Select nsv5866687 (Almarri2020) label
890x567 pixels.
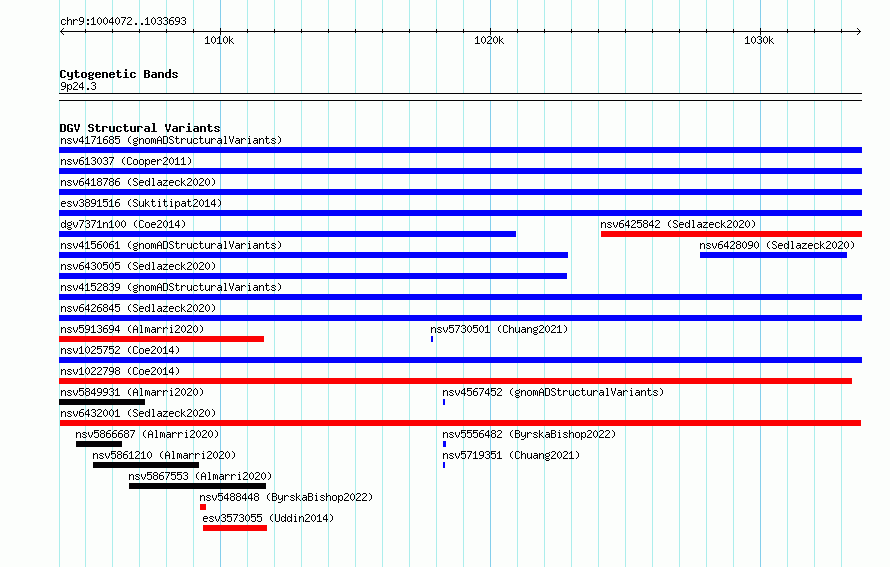point(147,434)
